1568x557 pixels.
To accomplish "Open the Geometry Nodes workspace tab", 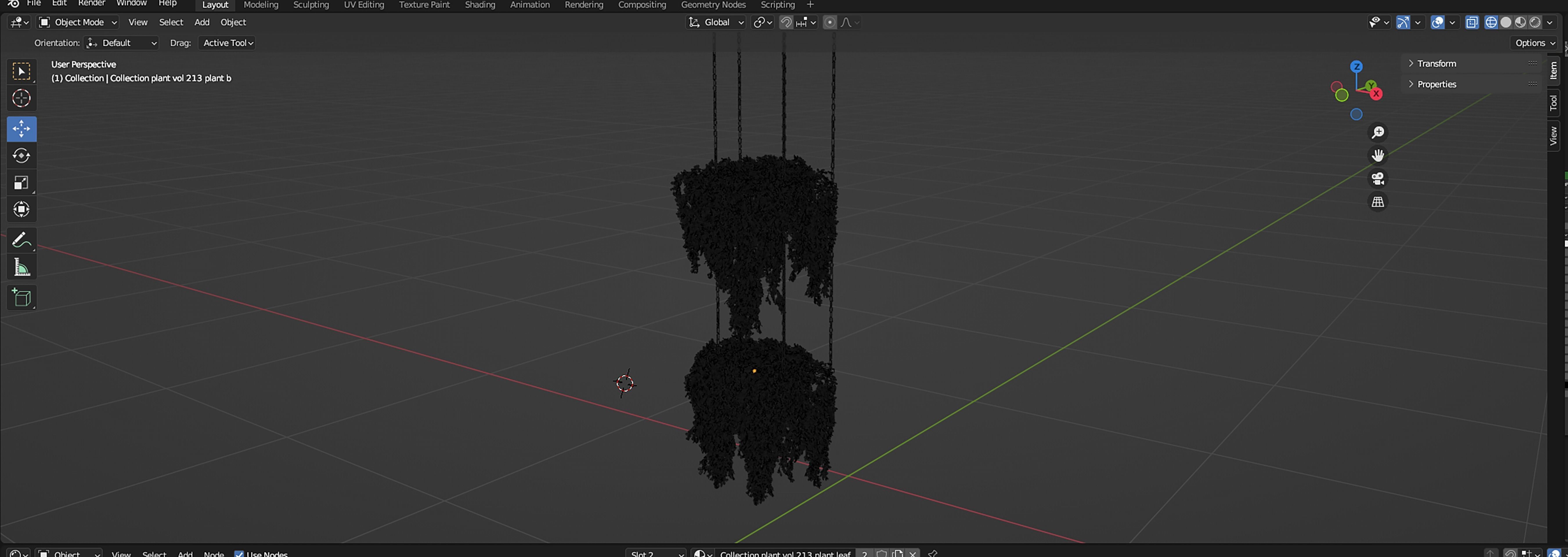I will pos(713,5).
